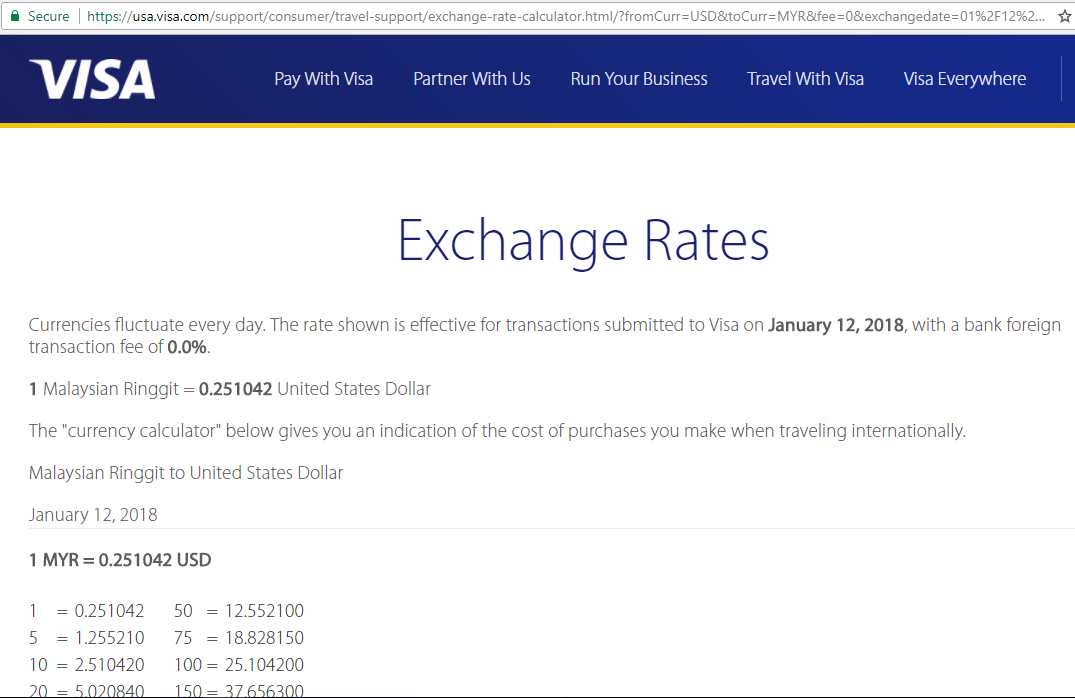The width and height of the screenshot is (1075, 698).
Task: Click the bold 0.251042 rate in sentence
Action: point(235,389)
